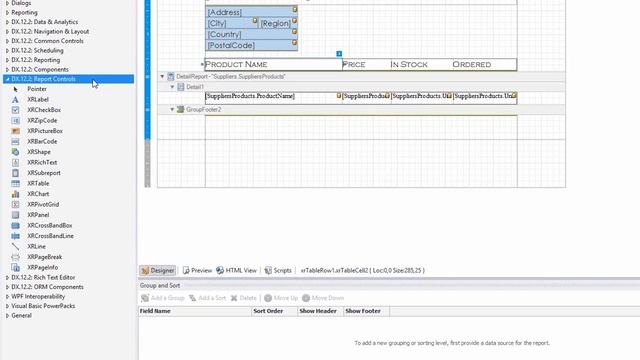The width and height of the screenshot is (640, 360).
Task: Select the Ordered header cell
Action: pyautogui.click(x=484, y=64)
